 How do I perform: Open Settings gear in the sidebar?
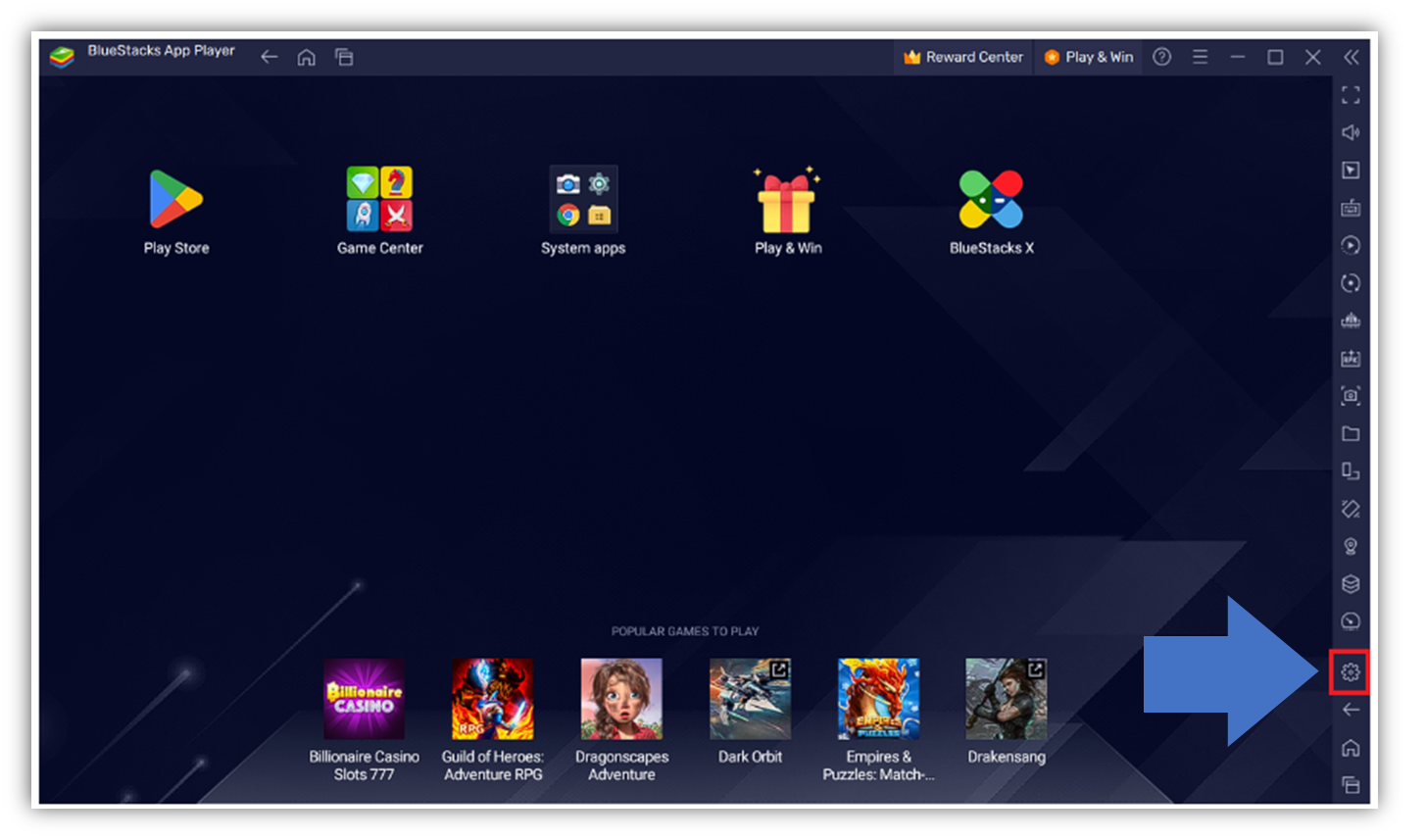click(1350, 672)
